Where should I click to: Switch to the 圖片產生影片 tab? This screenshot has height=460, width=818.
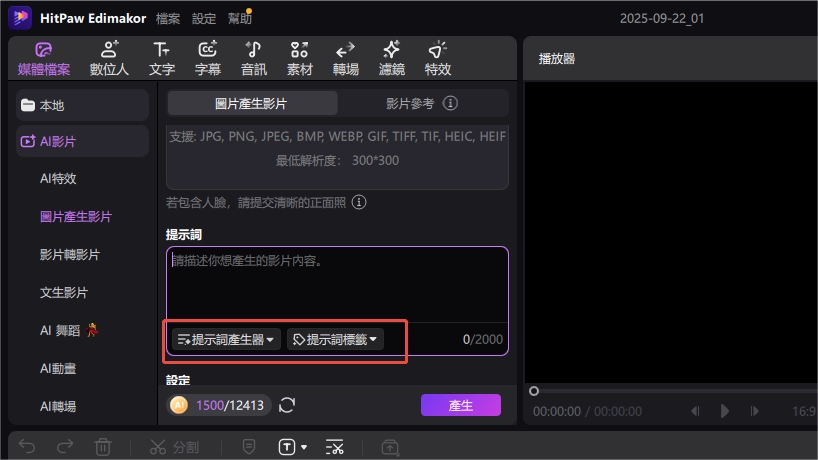[x=252, y=103]
